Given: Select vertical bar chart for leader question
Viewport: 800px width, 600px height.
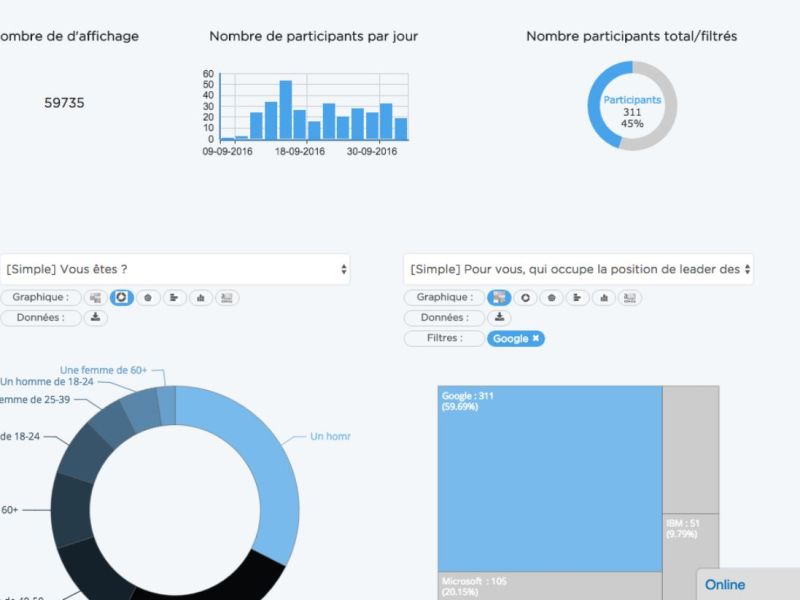Looking at the screenshot, I should tap(604, 297).
